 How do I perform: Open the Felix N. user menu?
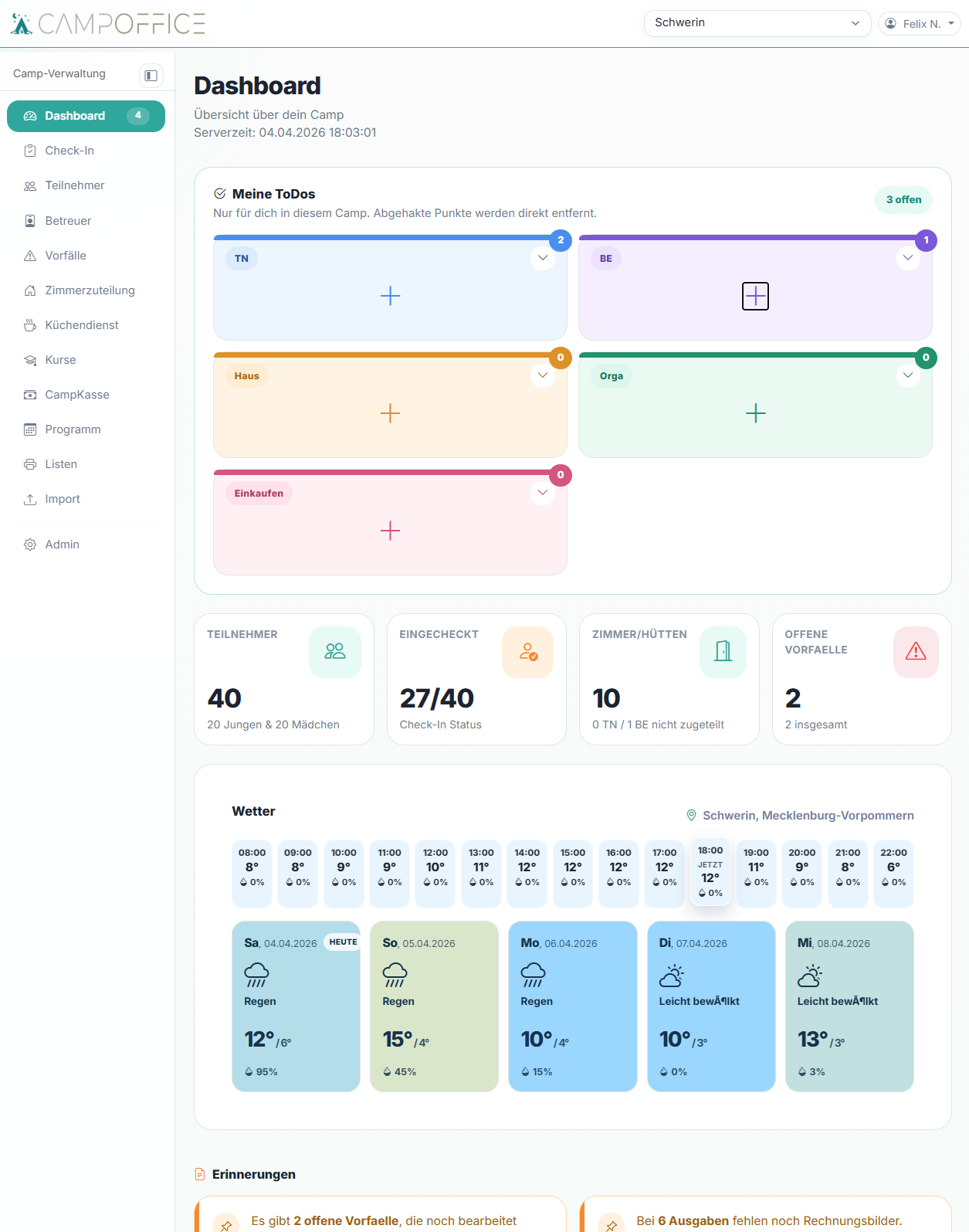[920, 24]
